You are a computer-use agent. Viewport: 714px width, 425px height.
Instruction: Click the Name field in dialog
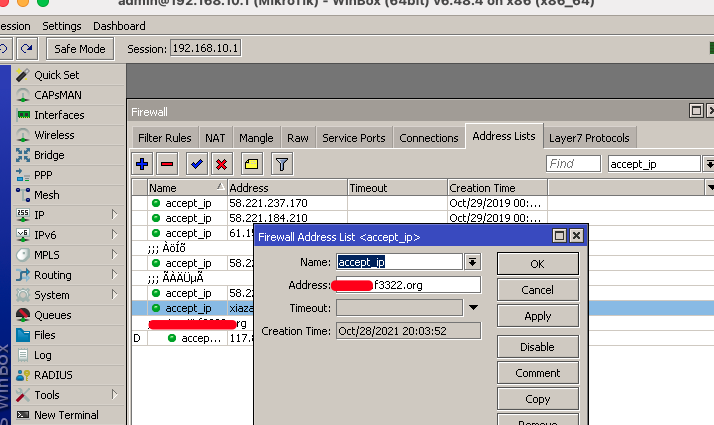(399, 262)
